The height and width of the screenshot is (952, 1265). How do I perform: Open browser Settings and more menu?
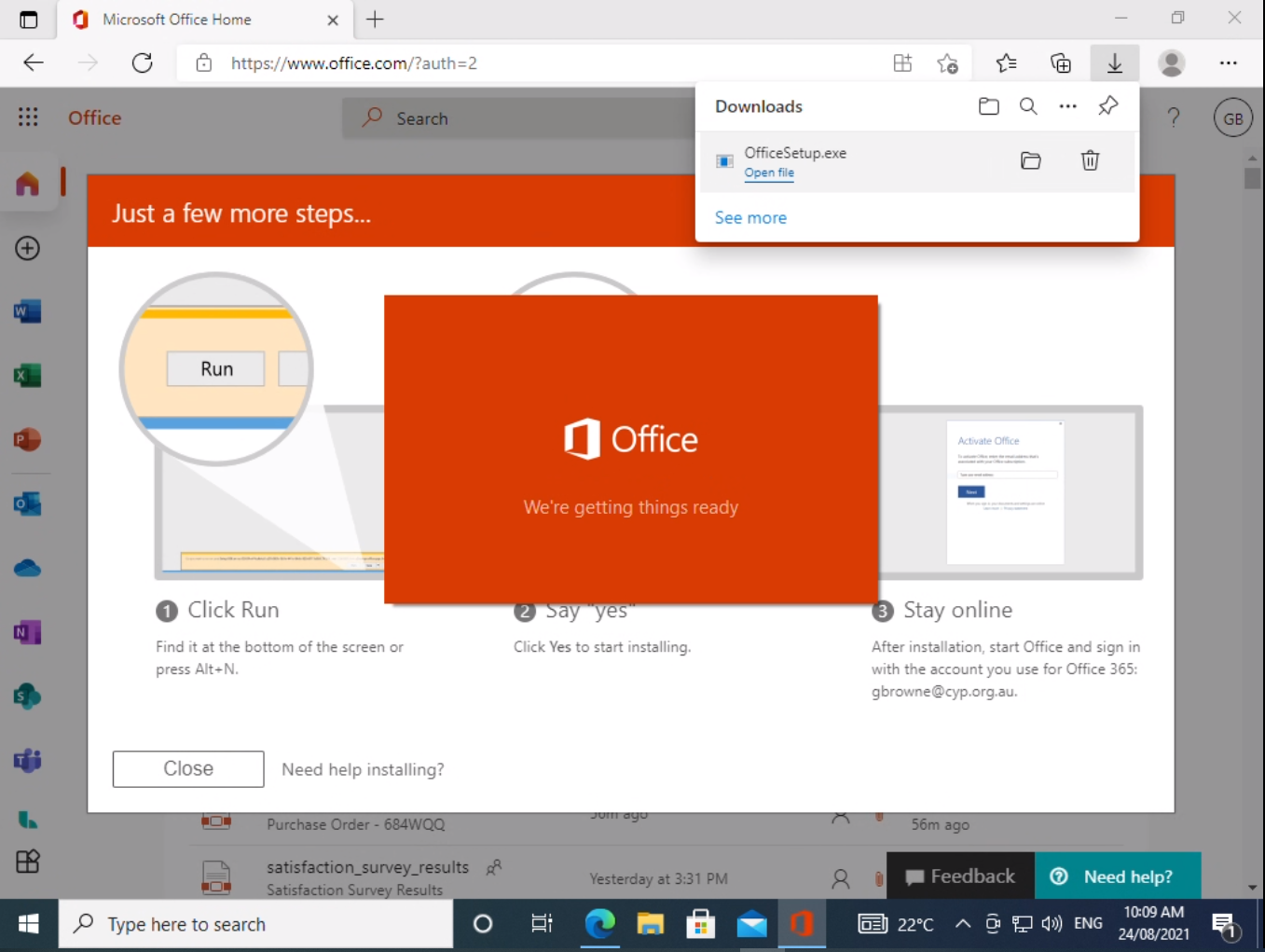point(1229,63)
